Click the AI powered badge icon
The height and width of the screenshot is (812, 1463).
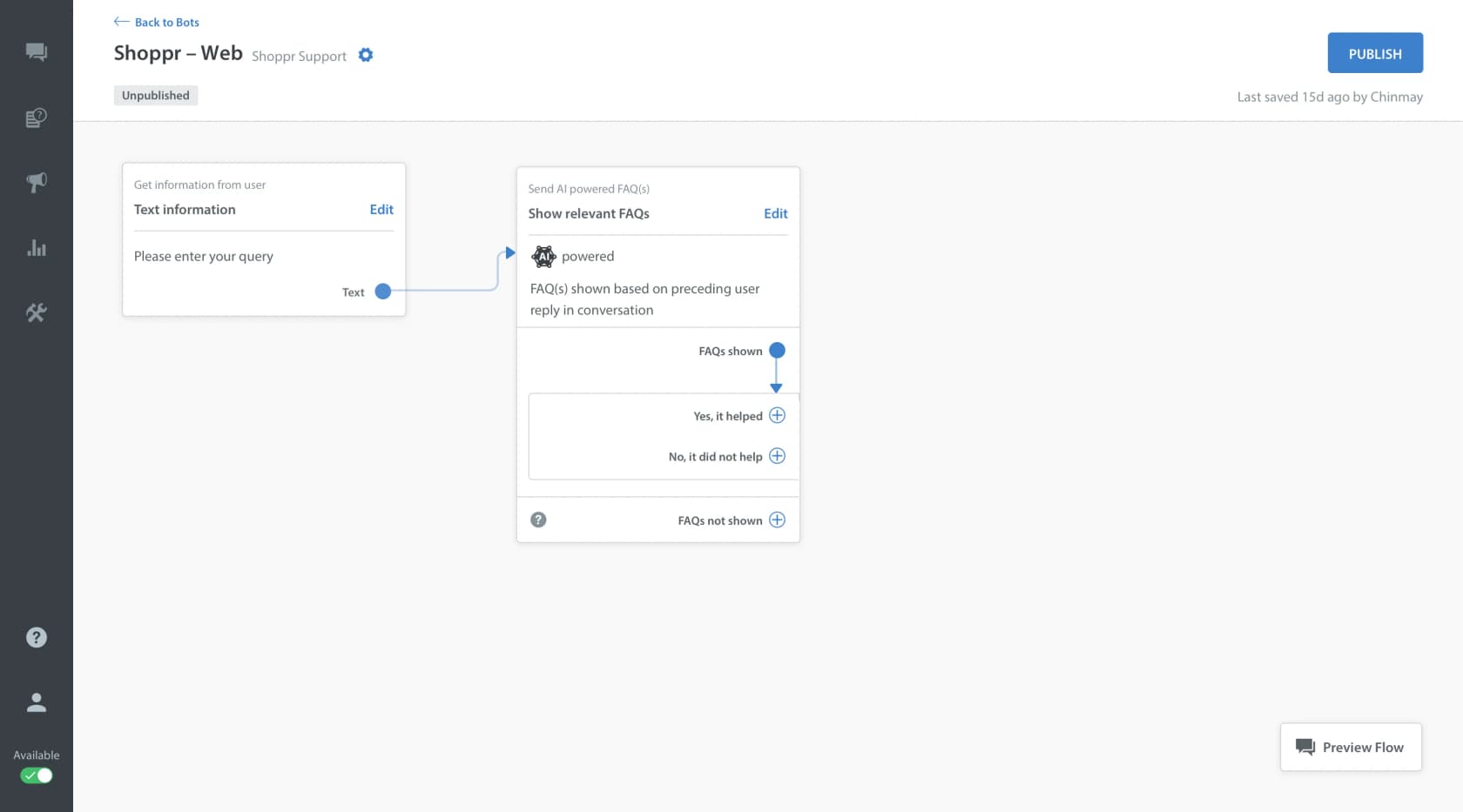coord(544,257)
